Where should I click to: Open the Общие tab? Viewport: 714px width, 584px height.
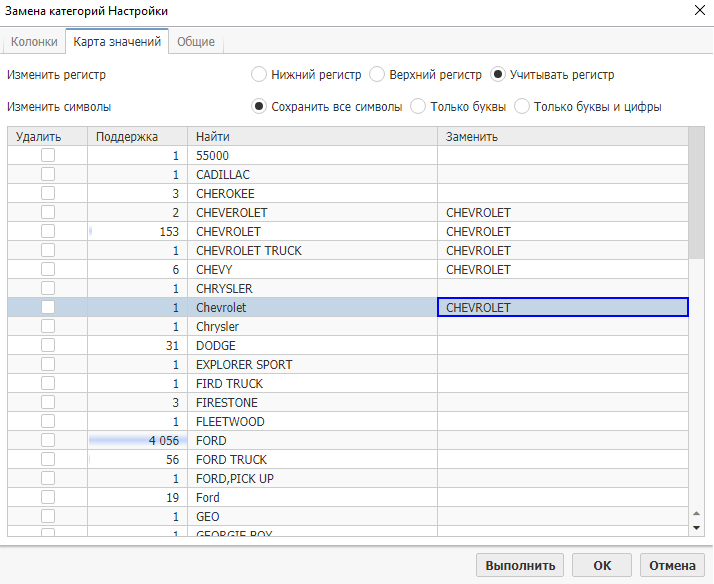point(196,42)
